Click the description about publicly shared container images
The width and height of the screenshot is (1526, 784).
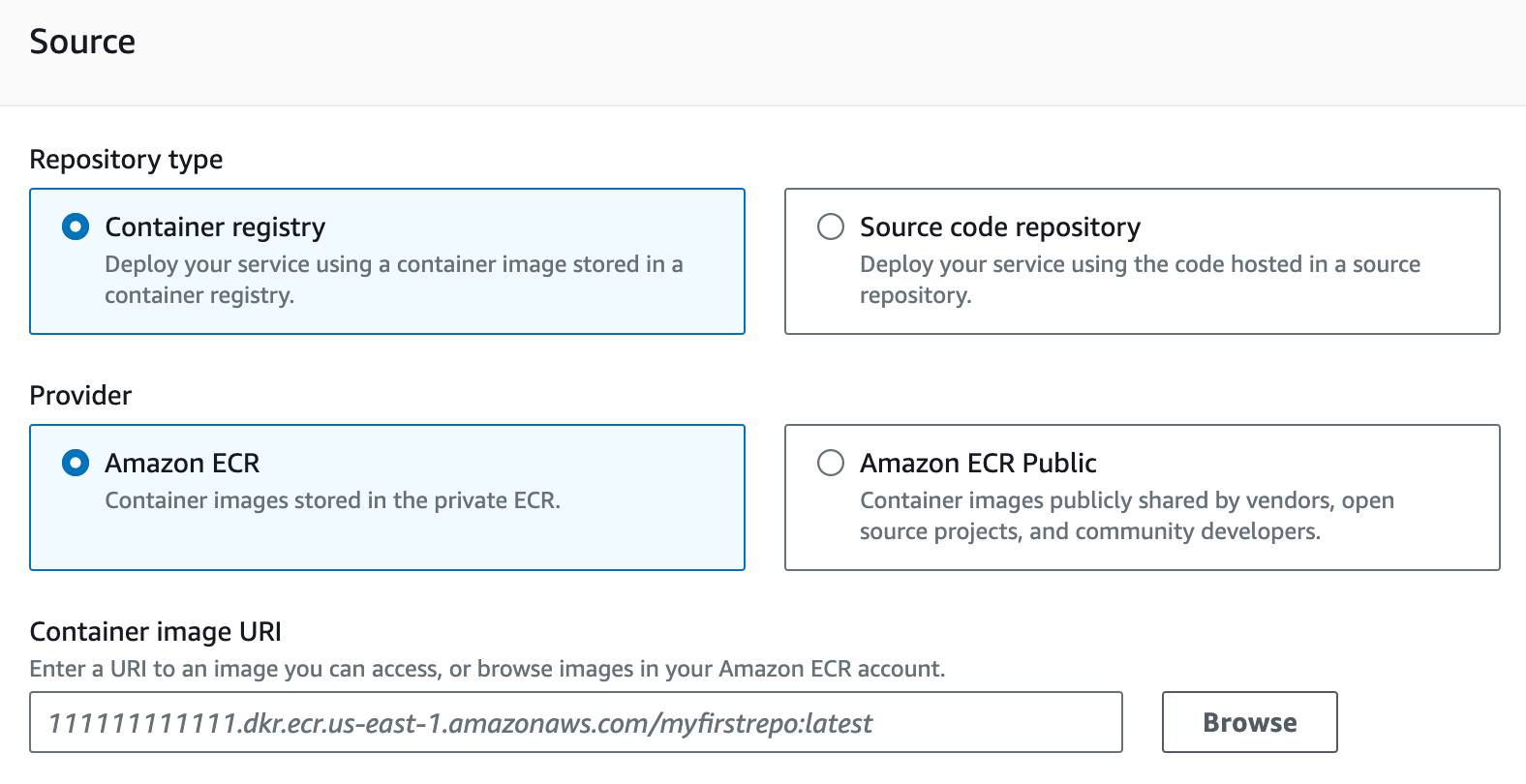pos(1127,516)
